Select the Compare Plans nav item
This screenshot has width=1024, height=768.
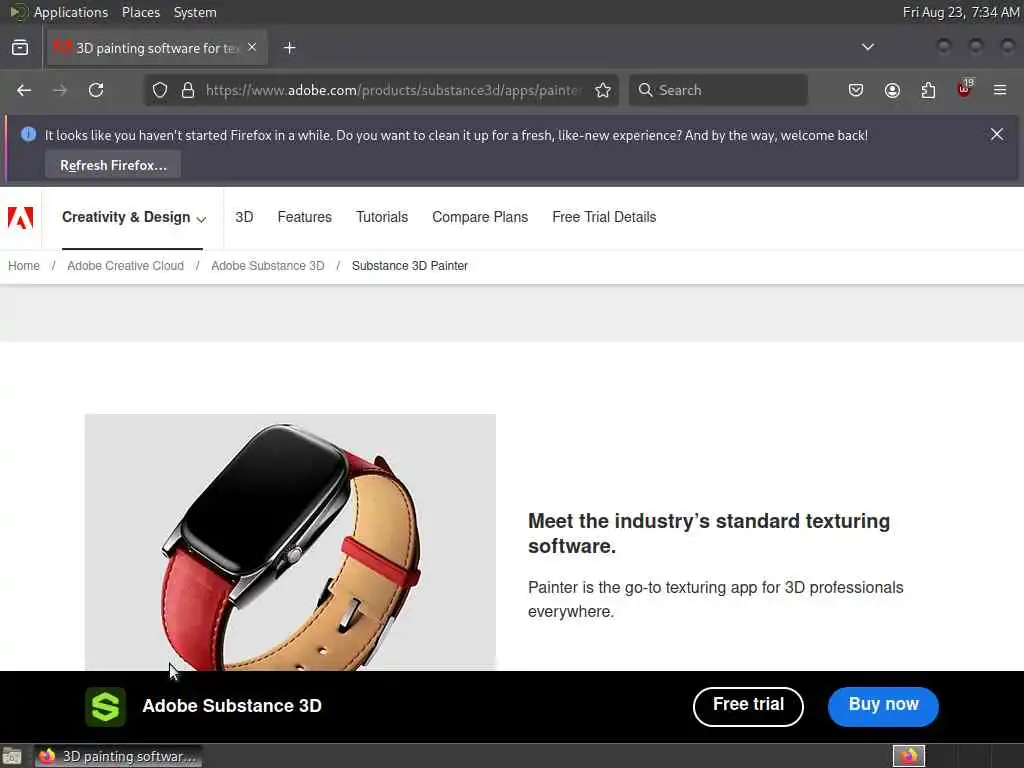(480, 217)
